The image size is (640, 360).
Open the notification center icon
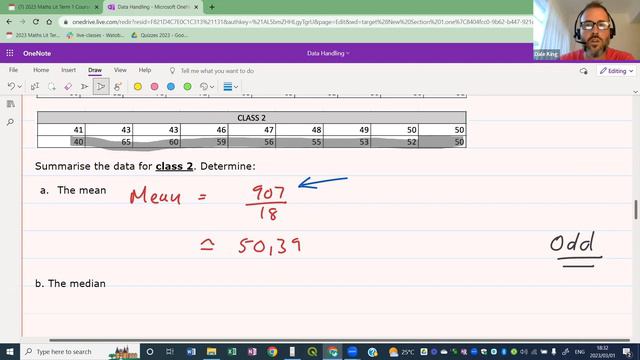(x=627, y=351)
